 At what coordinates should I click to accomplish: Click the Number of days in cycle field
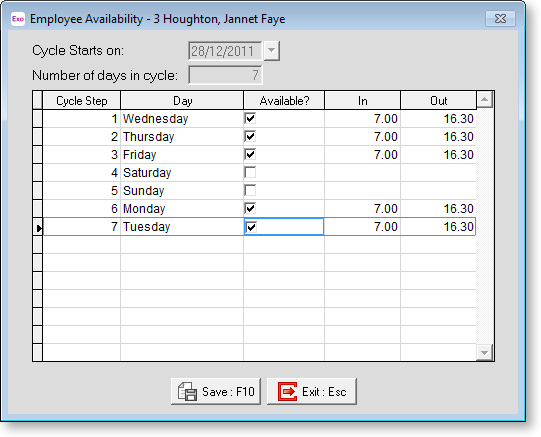[225, 75]
